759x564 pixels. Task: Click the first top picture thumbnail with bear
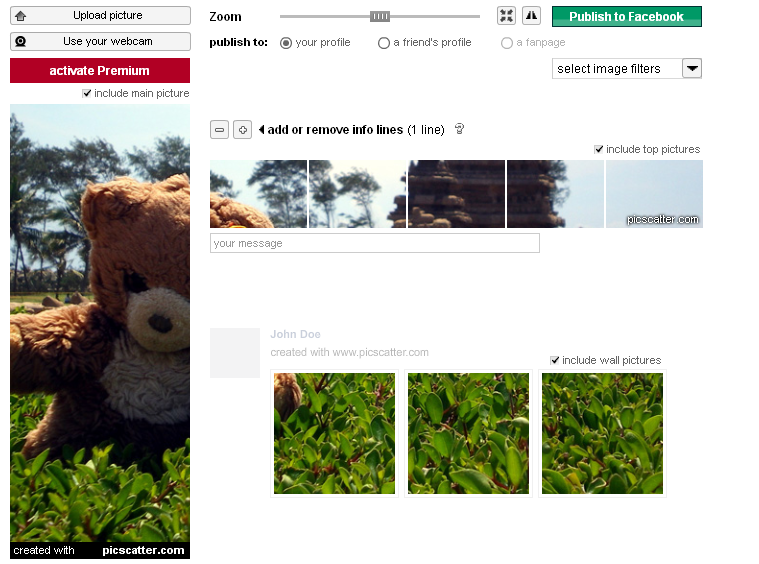click(258, 194)
